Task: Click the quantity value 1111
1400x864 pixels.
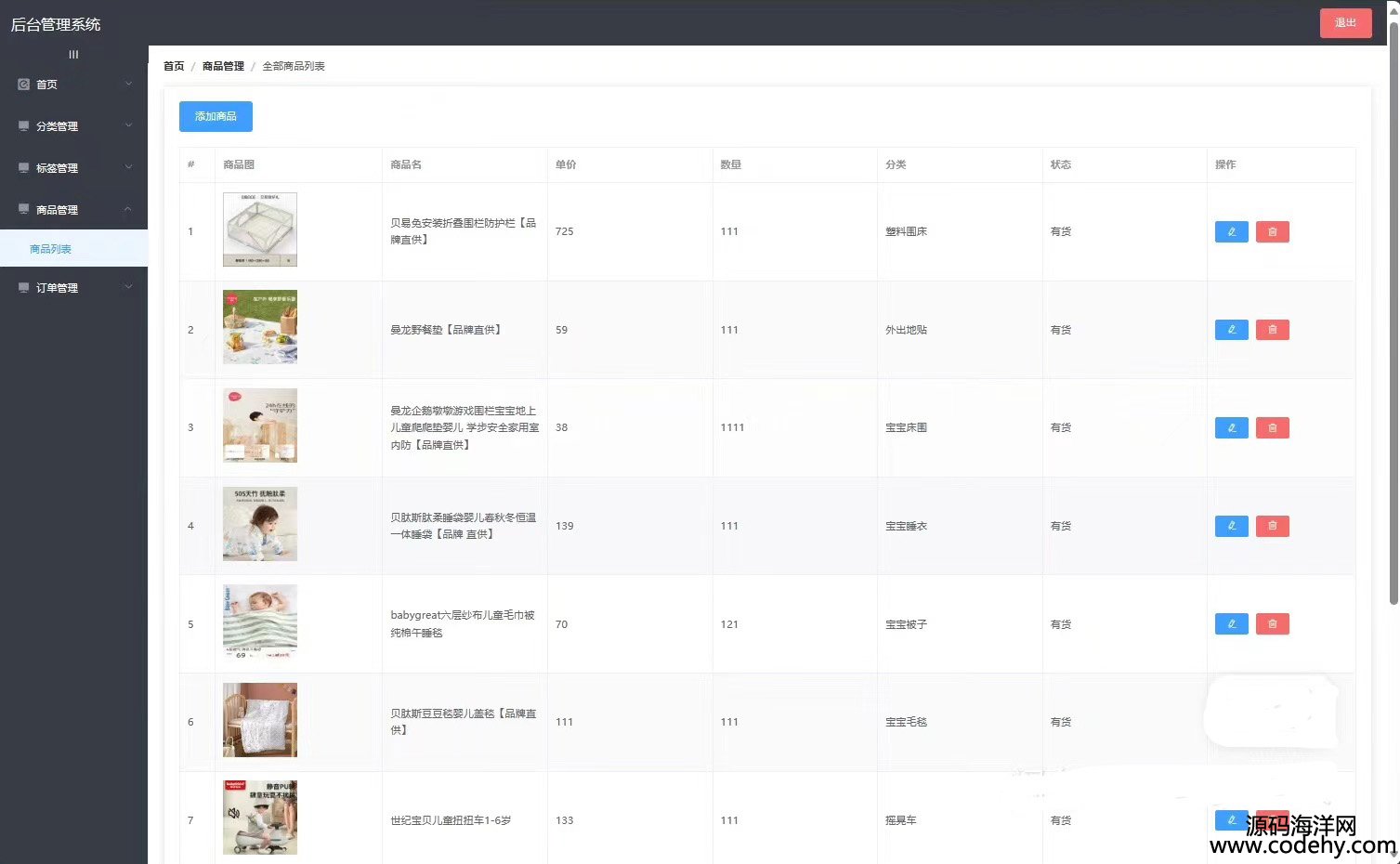Action: point(732,427)
